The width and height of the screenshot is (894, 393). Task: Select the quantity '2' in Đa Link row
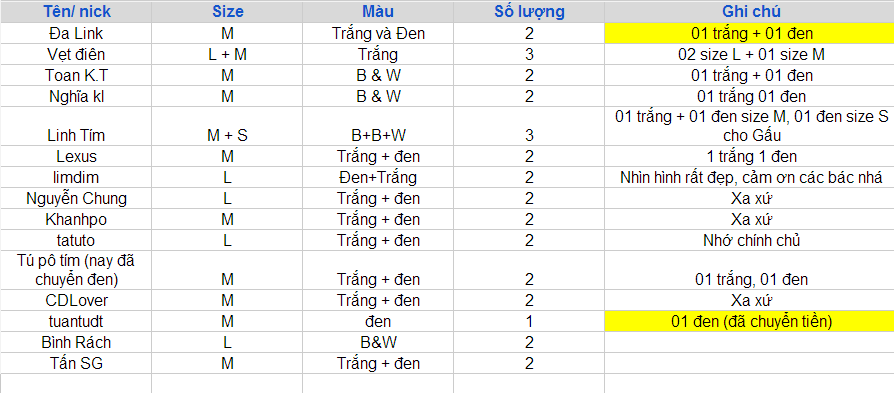(x=530, y=34)
